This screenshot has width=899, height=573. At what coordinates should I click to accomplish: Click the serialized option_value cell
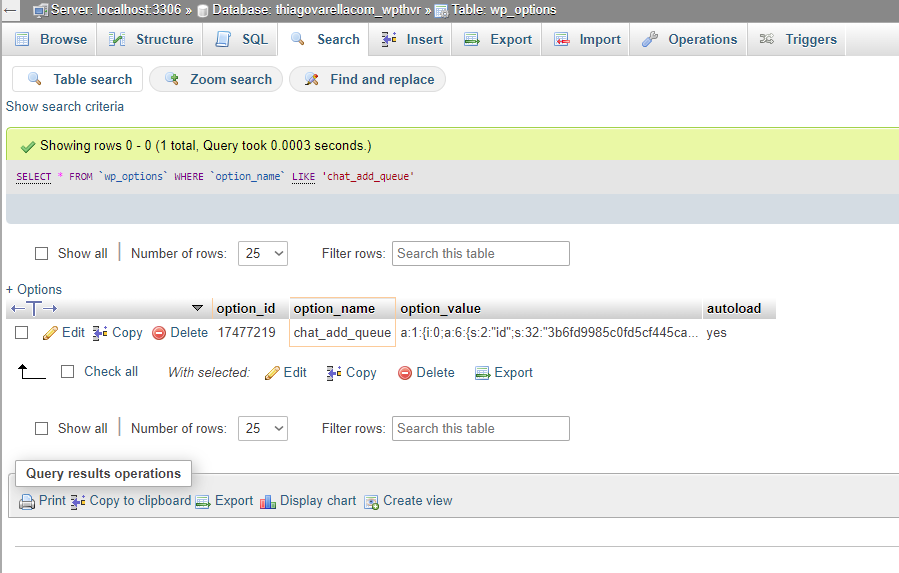(549, 333)
